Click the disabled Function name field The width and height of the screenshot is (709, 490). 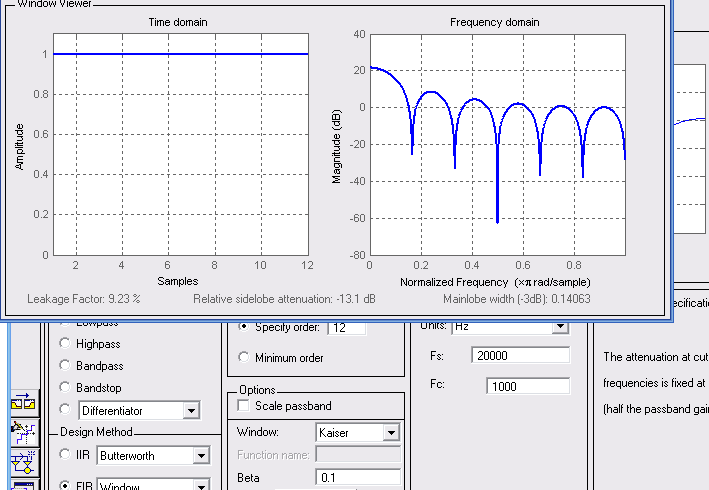(358, 455)
